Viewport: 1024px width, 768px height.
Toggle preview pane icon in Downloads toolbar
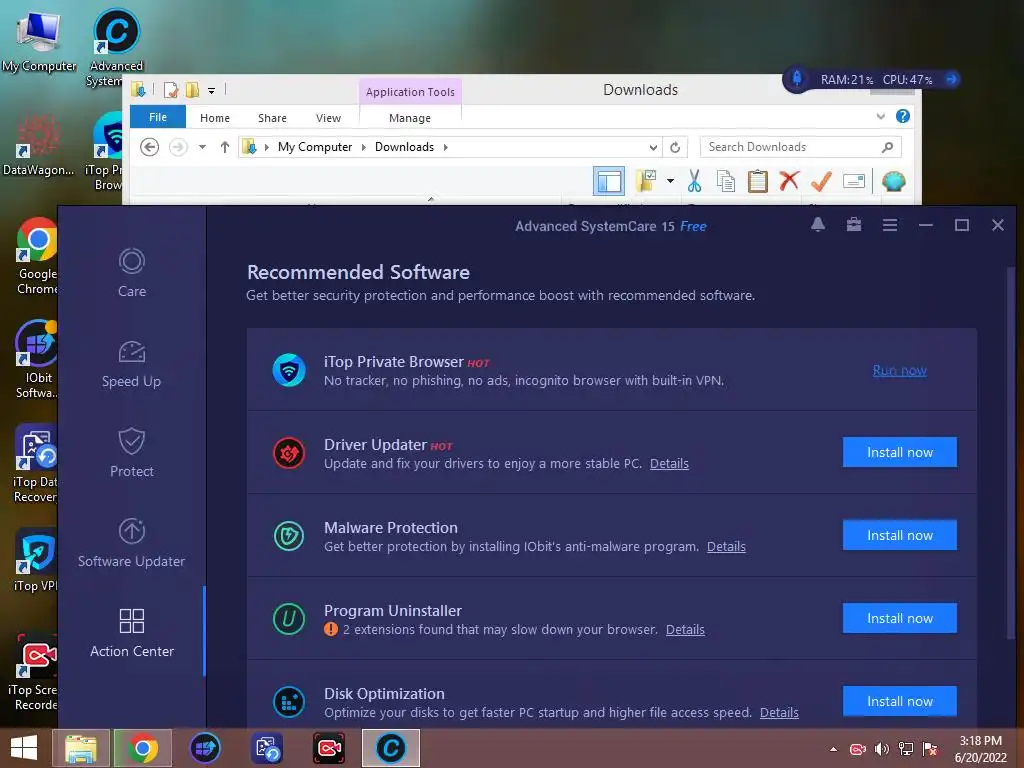coord(609,182)
